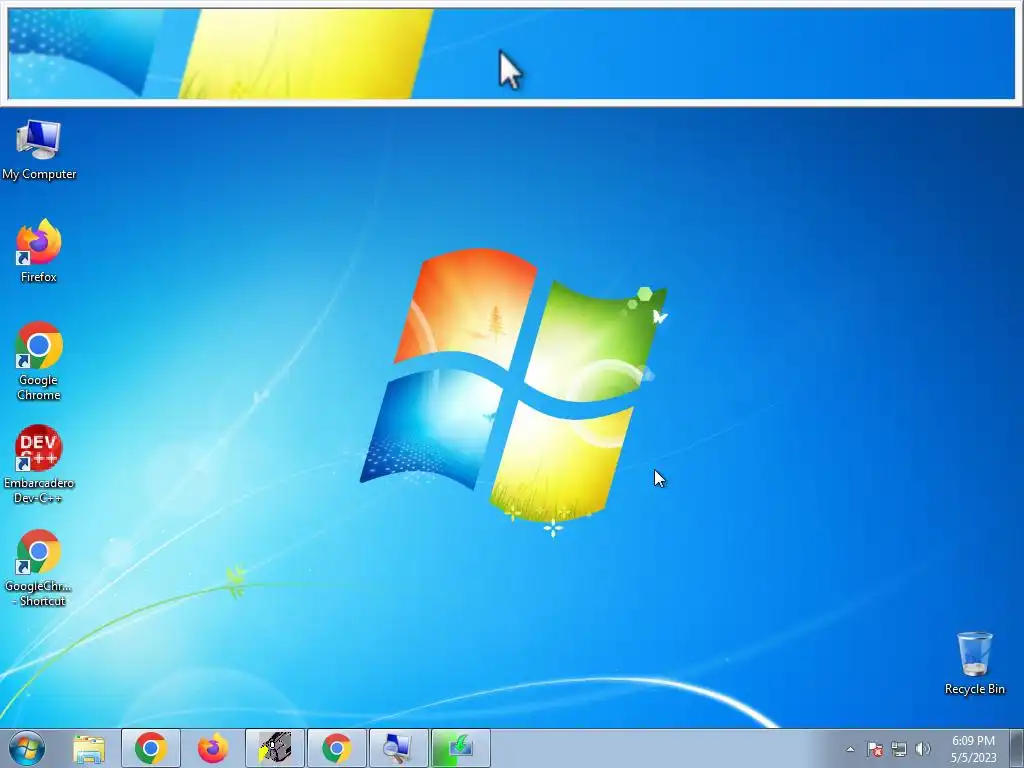
Task: Click the Show desktop strip after the clock
Action: (x=1017, y=748)
